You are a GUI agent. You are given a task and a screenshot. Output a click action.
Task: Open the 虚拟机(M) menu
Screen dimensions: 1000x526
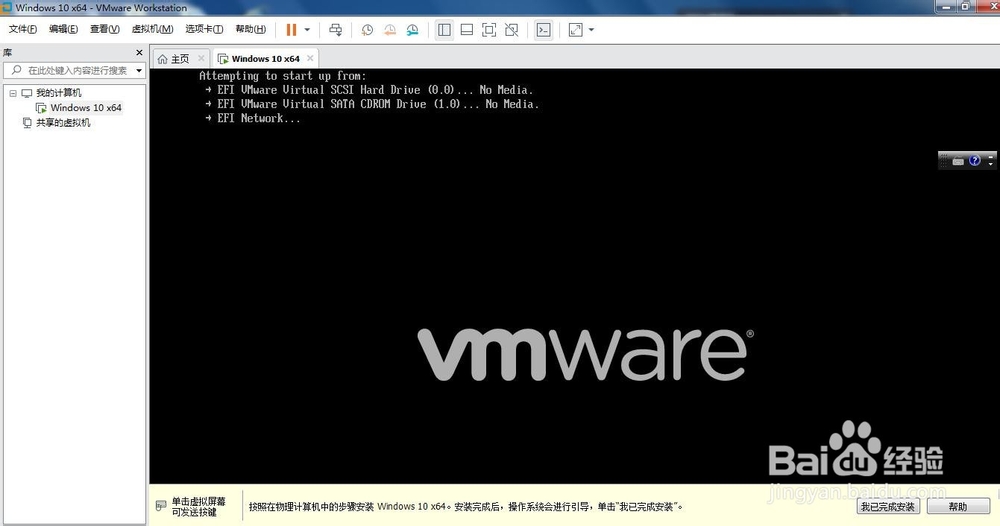(152, 29)
